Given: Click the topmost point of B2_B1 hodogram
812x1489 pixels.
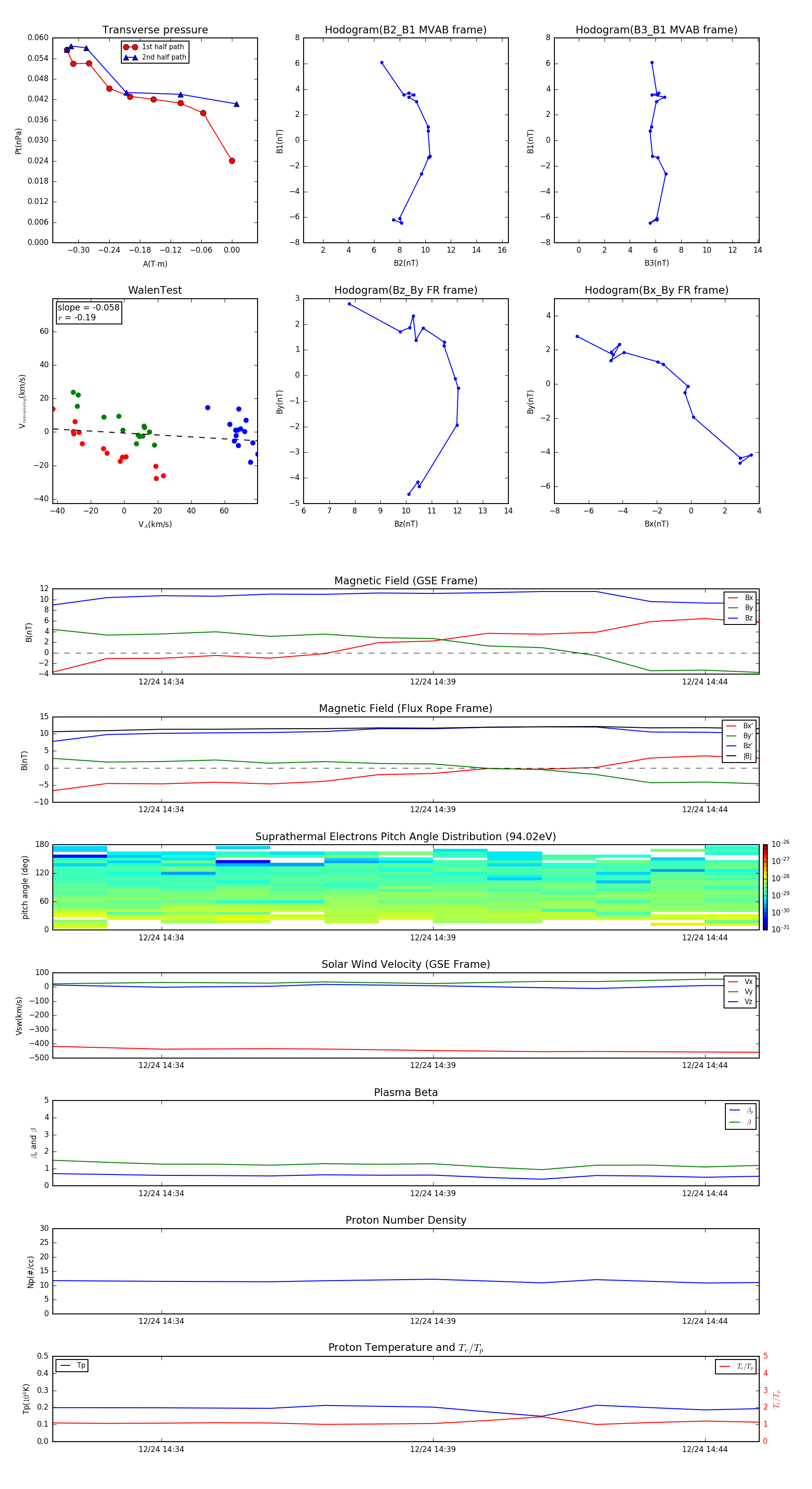Looking at the screenshot, I should click(x=382, y=62).
